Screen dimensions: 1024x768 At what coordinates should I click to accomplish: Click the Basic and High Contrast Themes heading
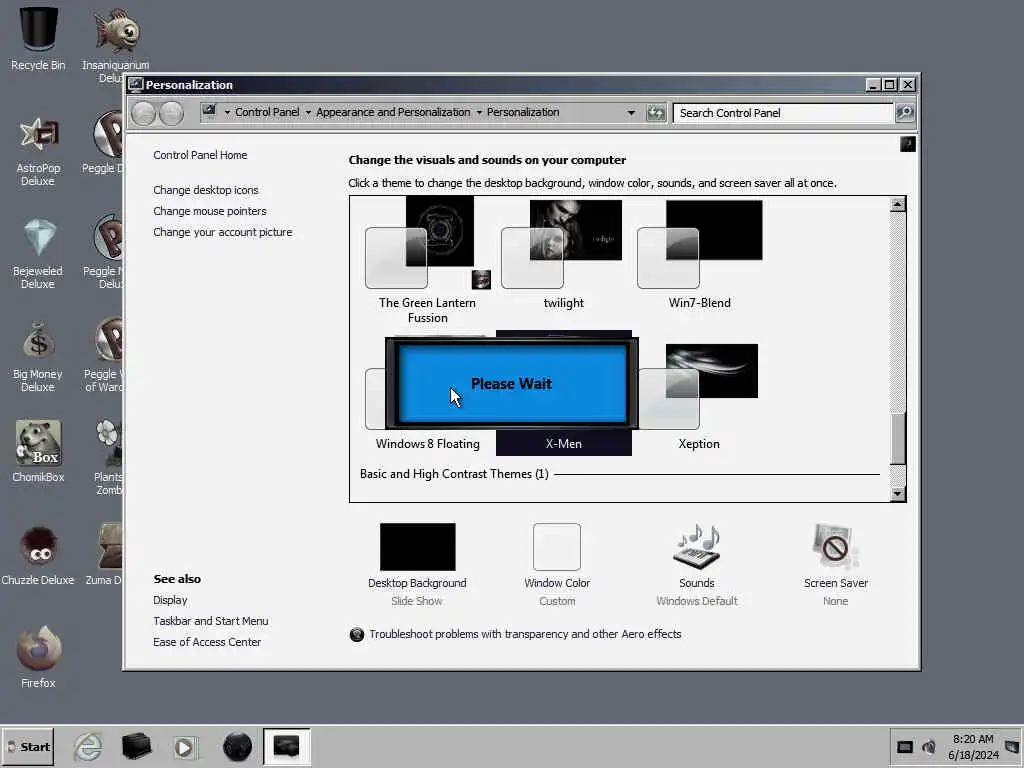coord(454,473)
